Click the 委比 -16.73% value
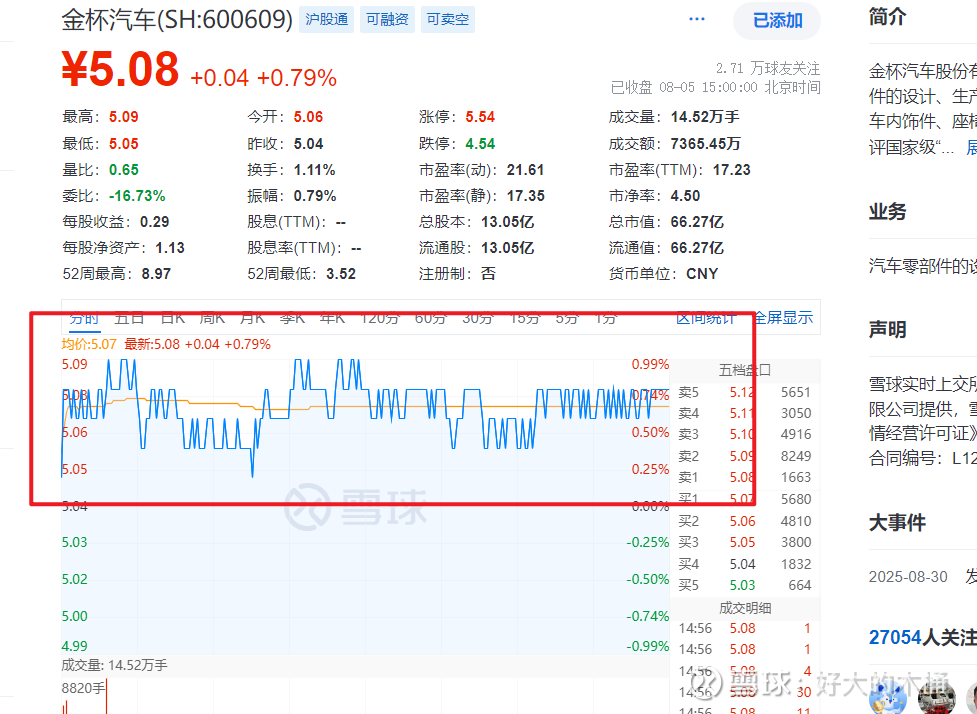The height and width of the screenshot is (714, 977). tap(137, 196)
